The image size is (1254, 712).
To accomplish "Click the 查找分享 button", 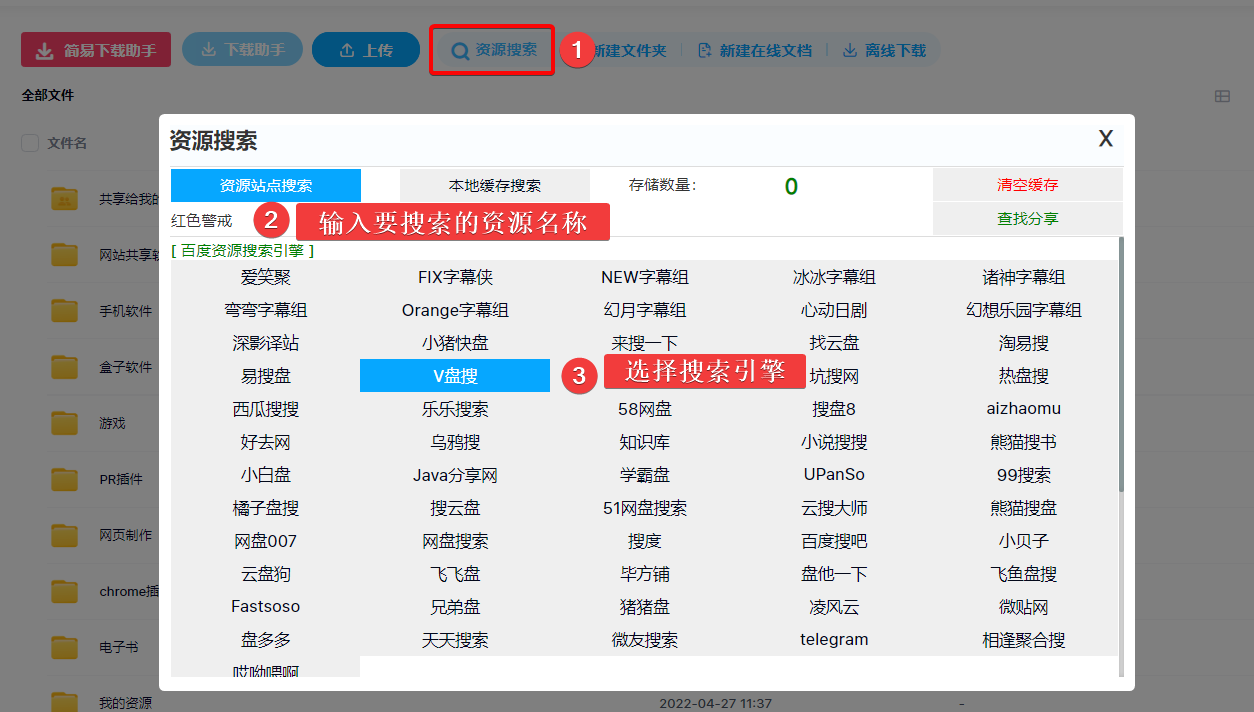I will coord(1027,219).
